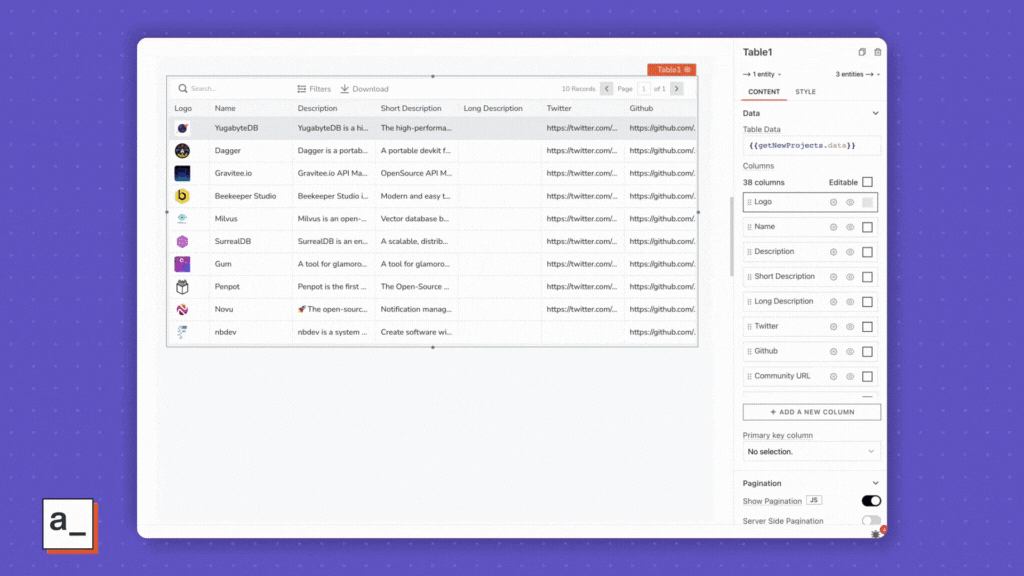Image resolution: width=1024 pixels, height=576 pixels.
Task: Click the Beekeeper Studio logo image
Action: pos(182,195)
